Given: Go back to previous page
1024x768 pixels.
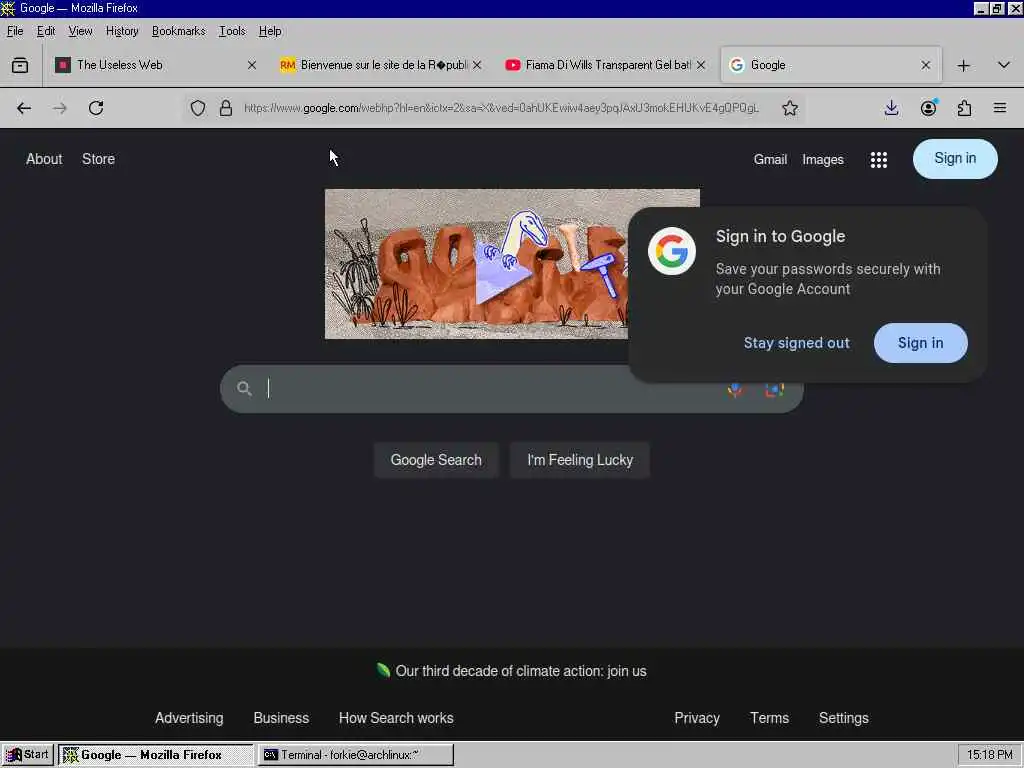Looking at the screenshot, I should 24,108.
